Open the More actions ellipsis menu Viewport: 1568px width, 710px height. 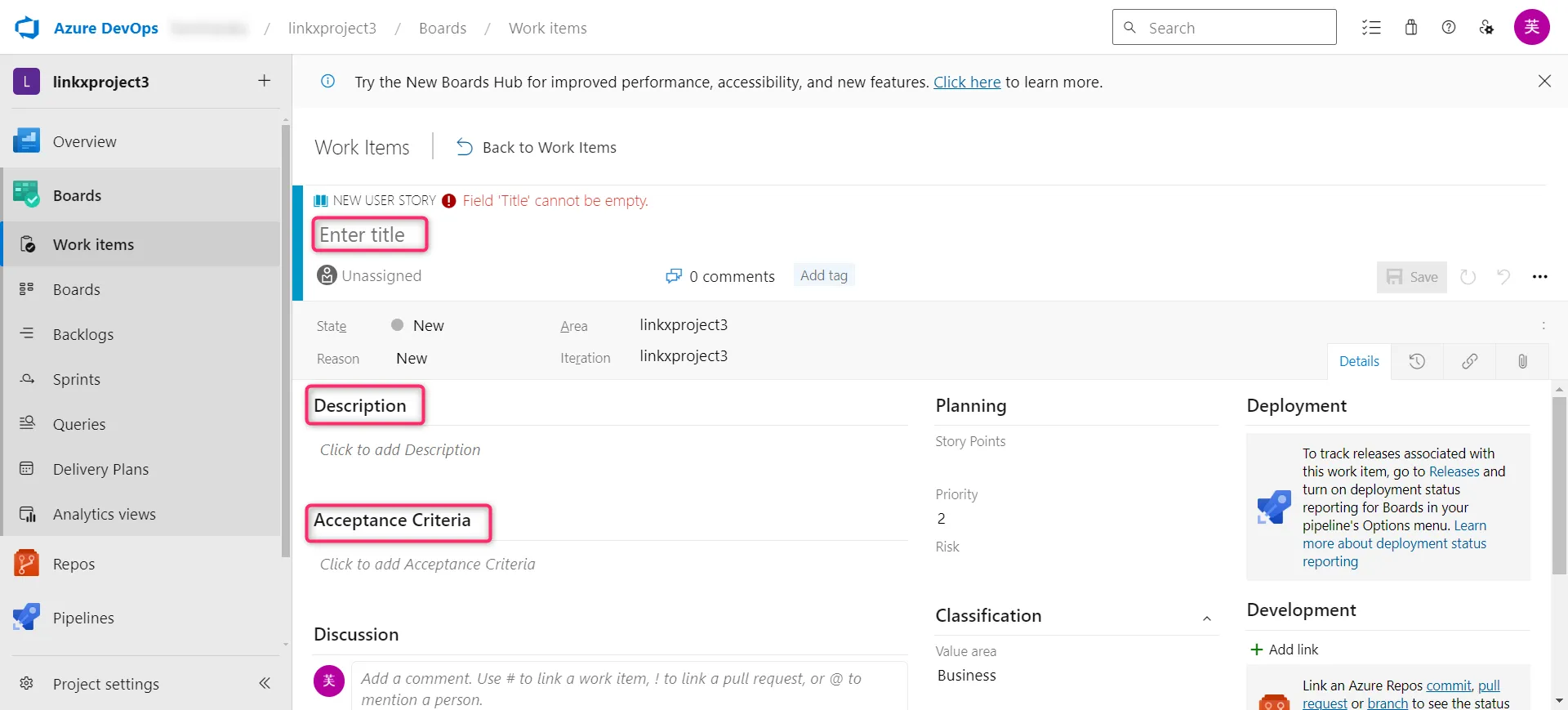(x=1540, y=277)
